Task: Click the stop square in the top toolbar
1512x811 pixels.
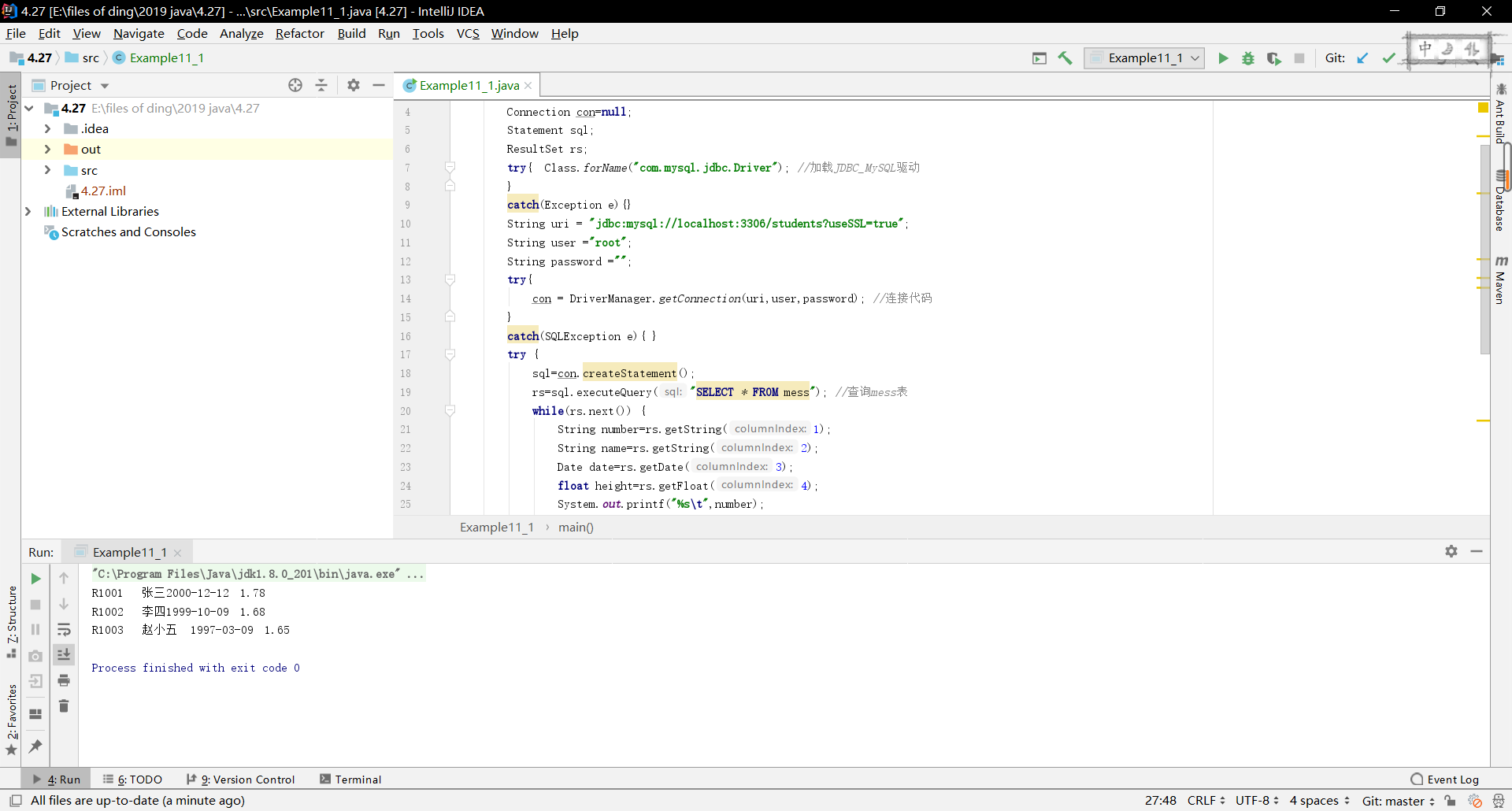Action: 1299,58
